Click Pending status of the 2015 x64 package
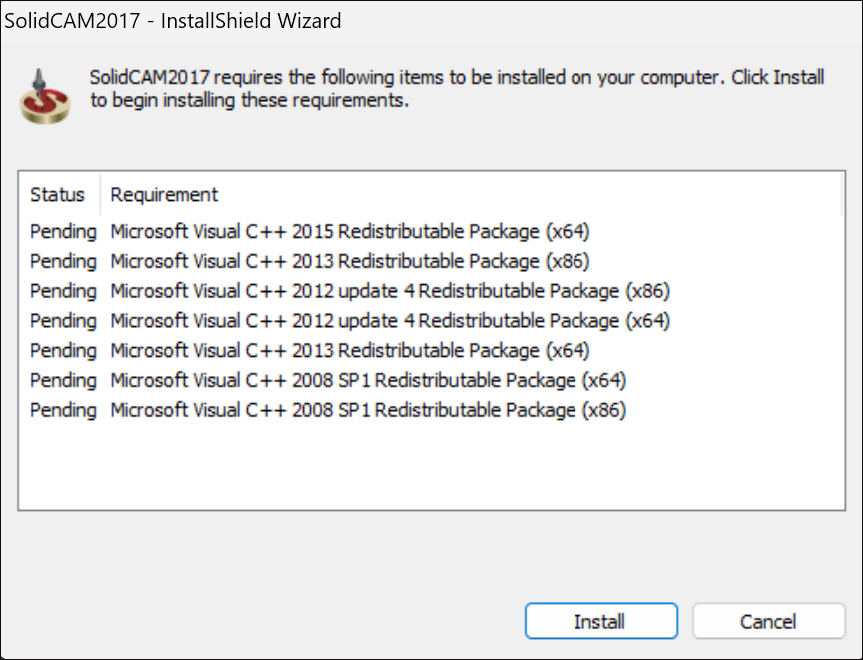The image size is (863, 660). (63, 232)
